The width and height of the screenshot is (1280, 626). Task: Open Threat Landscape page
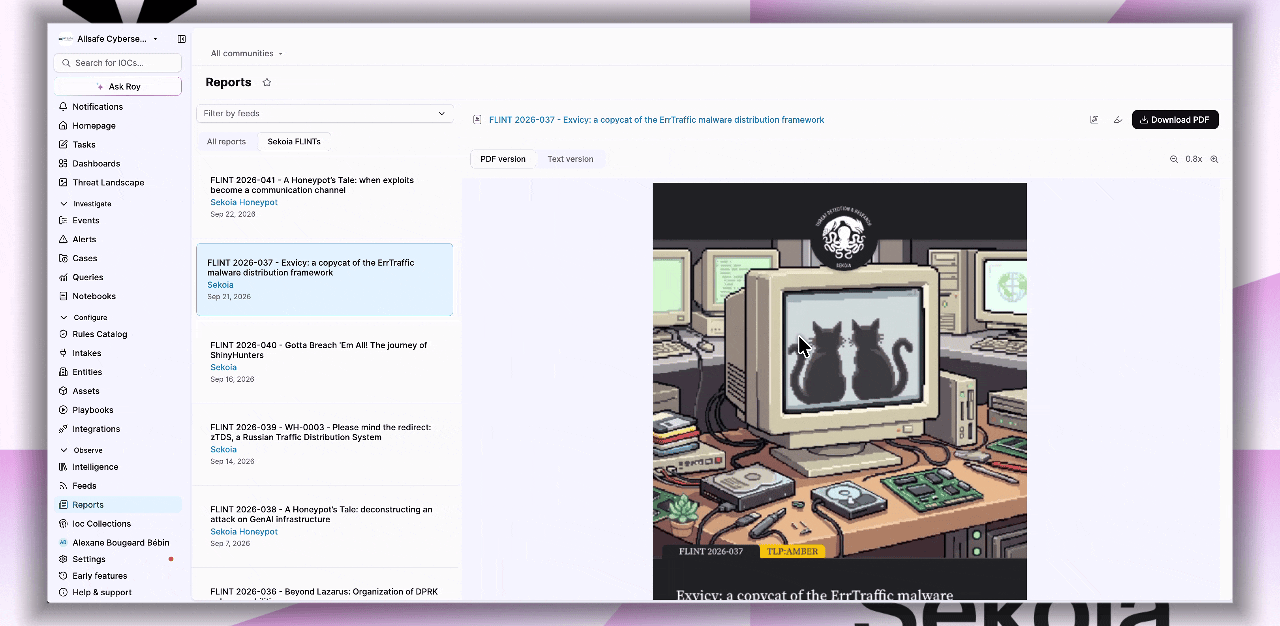pyautogui.click(x=108, y=183)
